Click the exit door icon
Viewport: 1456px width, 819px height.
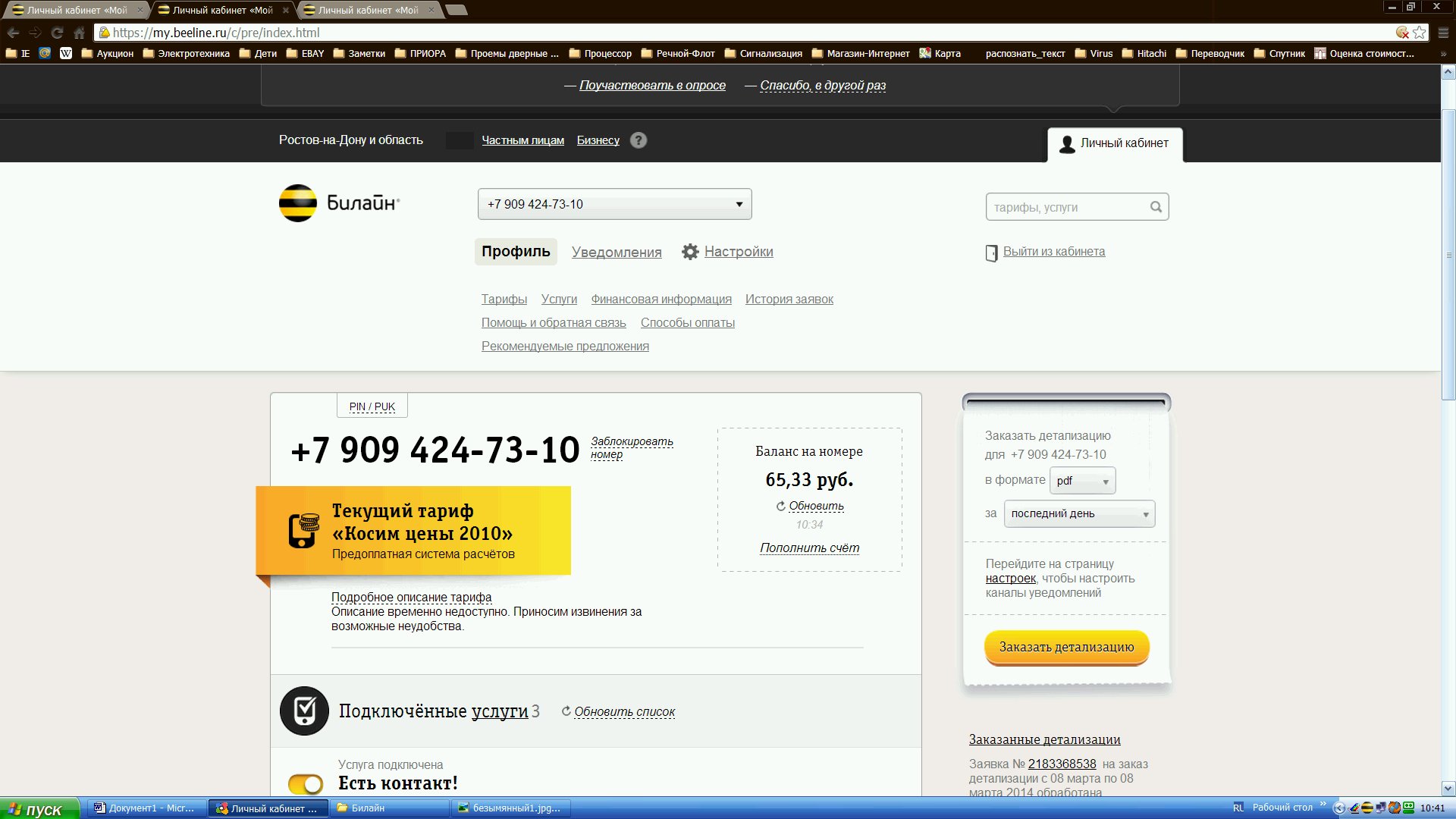click(991, 253)
